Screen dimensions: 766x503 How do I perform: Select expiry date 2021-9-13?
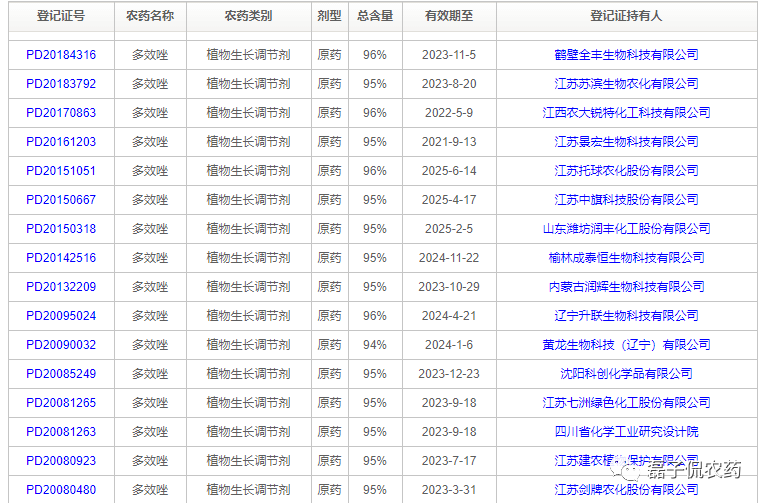[449, 142]
